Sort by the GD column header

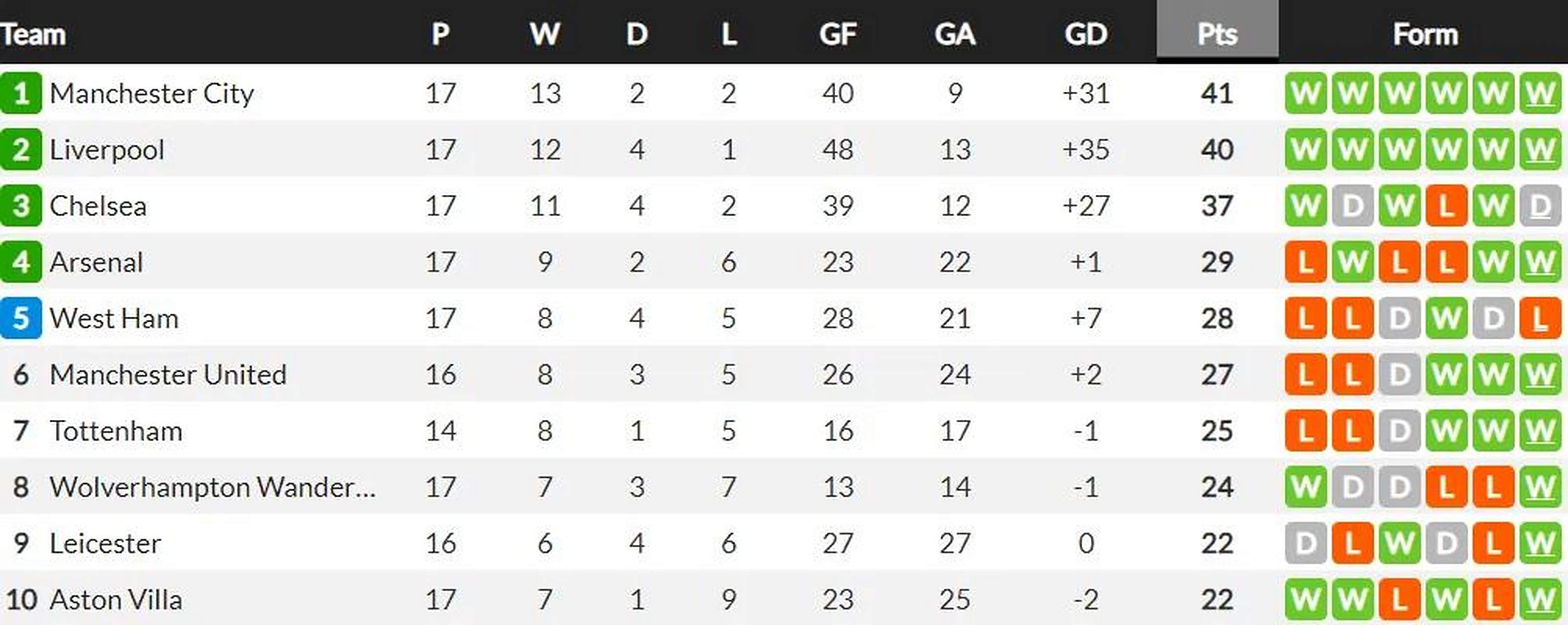1086,34
